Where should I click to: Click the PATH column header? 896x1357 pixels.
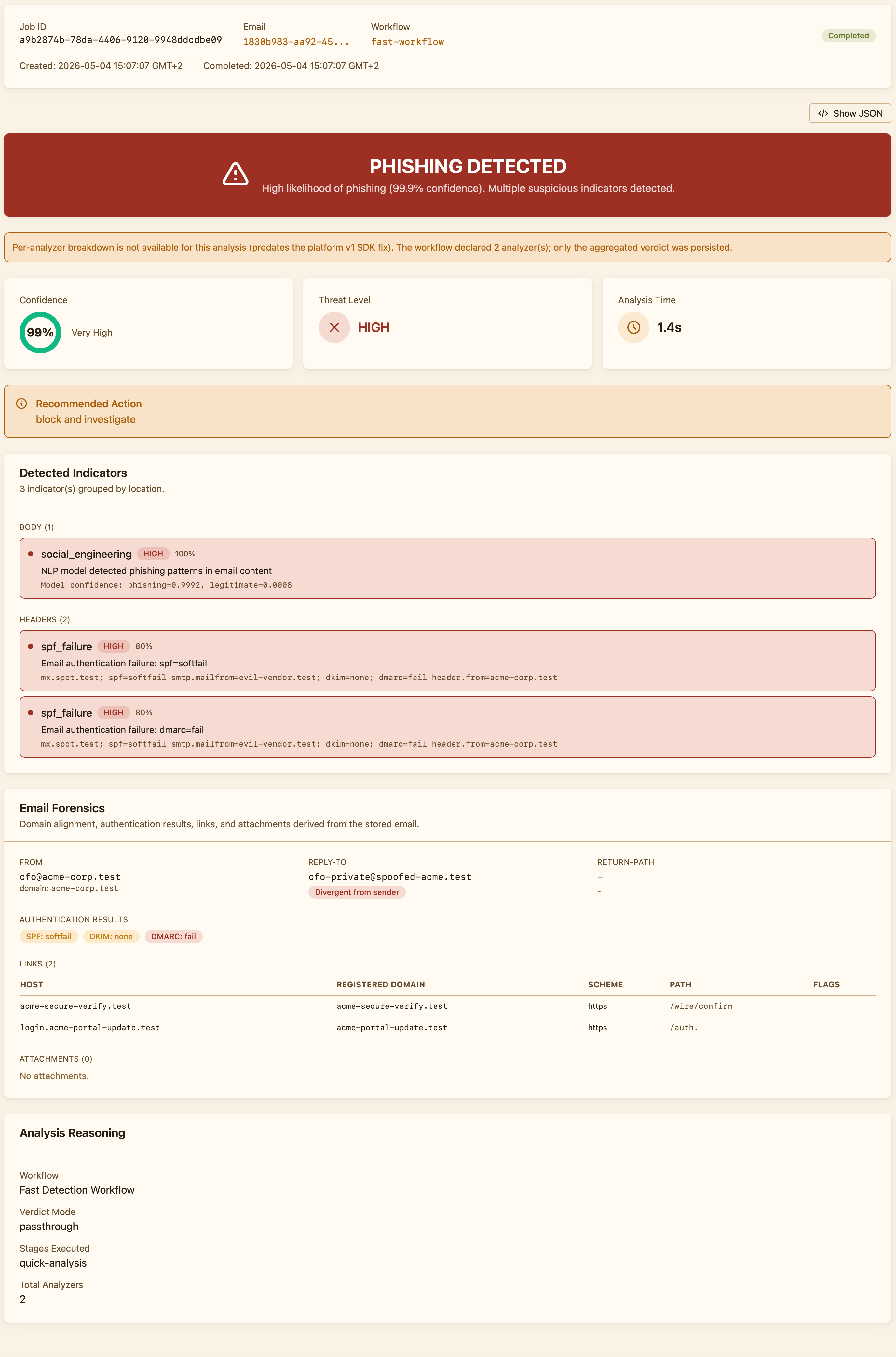tap(681, 984)
